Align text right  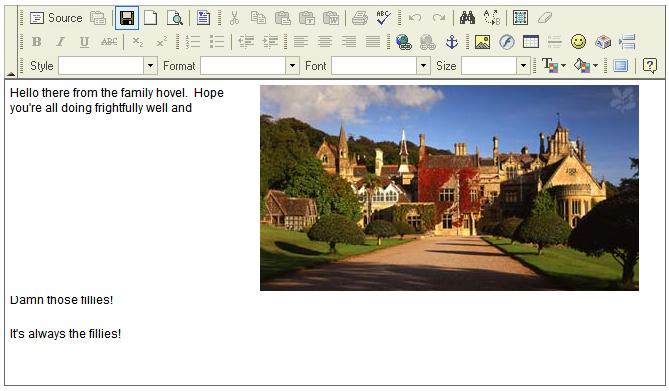[x=349, y=42]
